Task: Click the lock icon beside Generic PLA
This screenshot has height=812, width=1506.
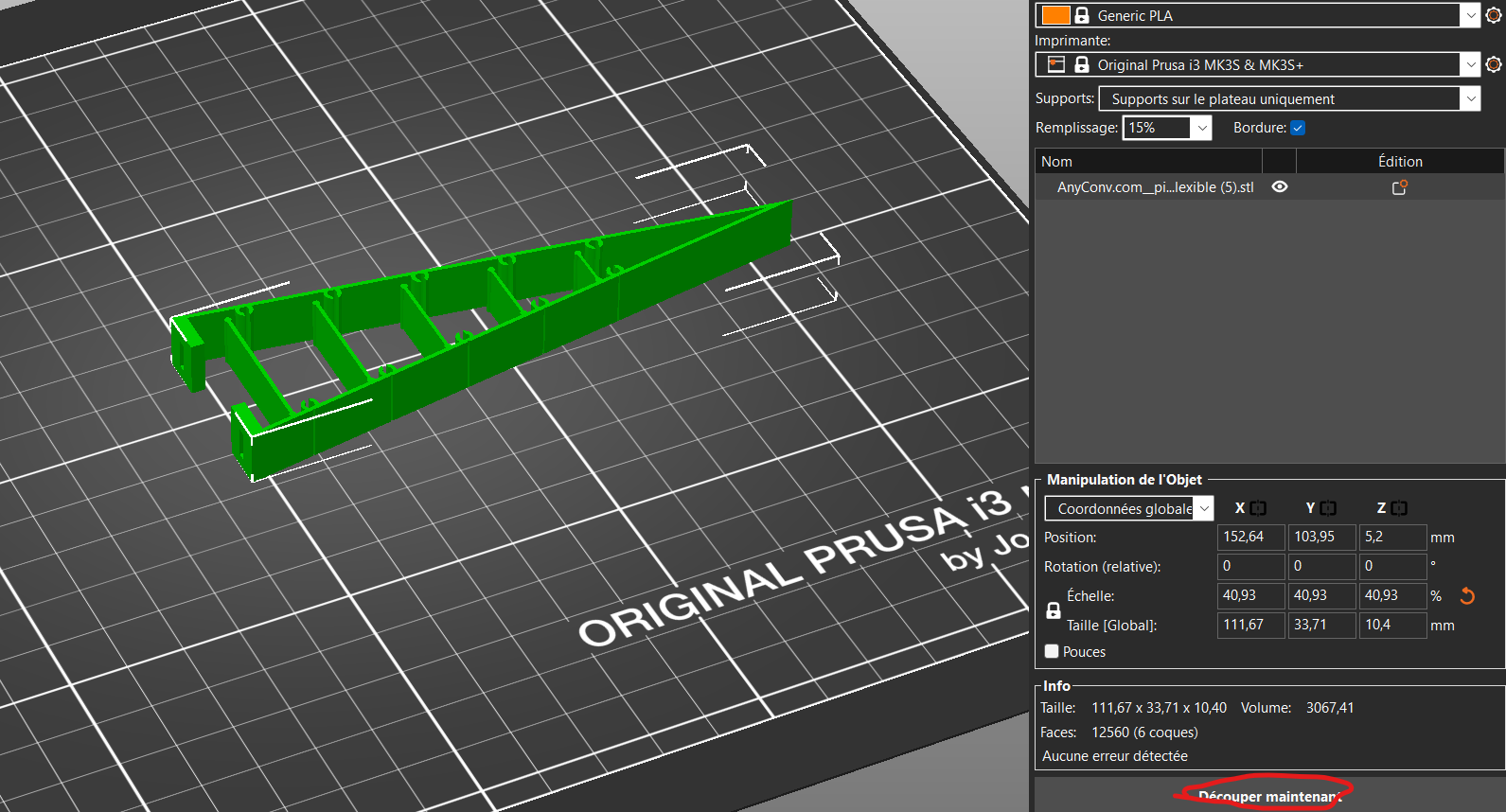Action: pos(1082,15)
